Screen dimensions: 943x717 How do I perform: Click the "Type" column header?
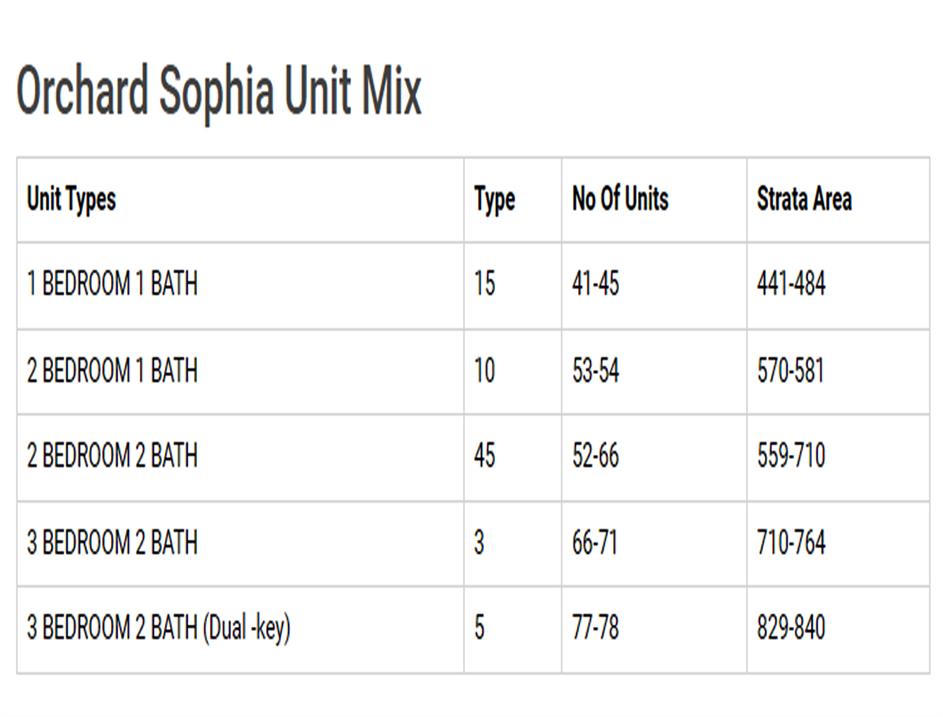(x=494, y=200)
